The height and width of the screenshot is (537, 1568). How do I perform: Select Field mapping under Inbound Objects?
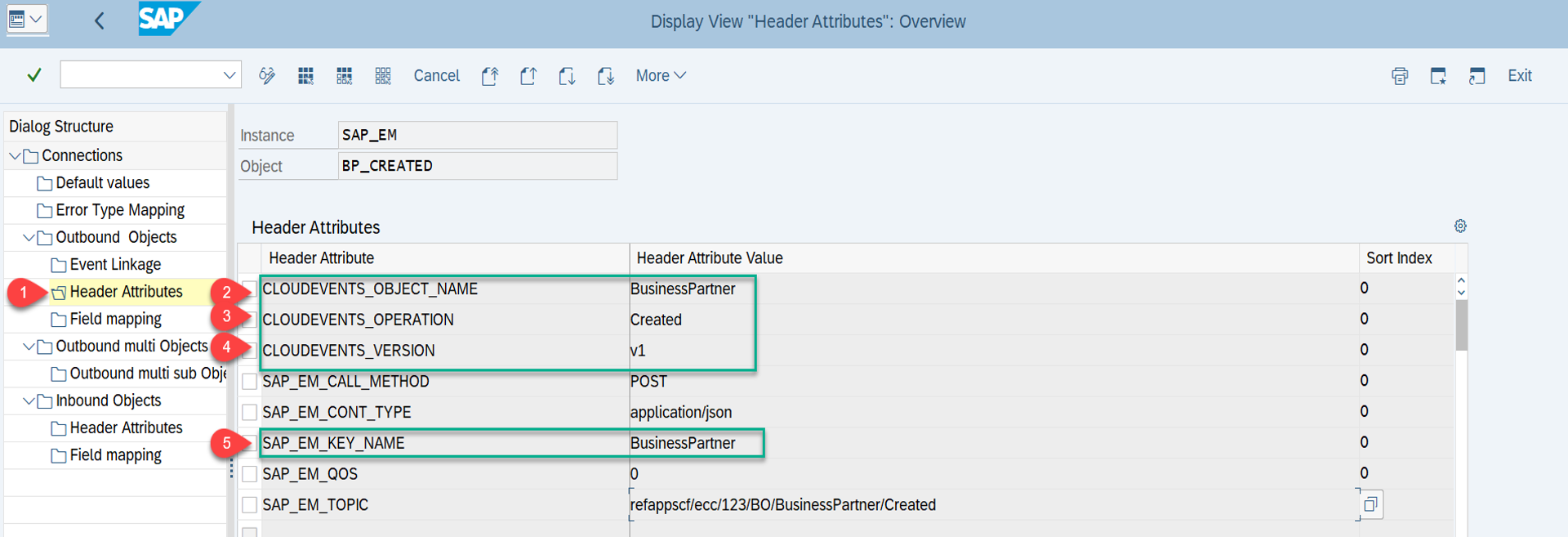115,455
